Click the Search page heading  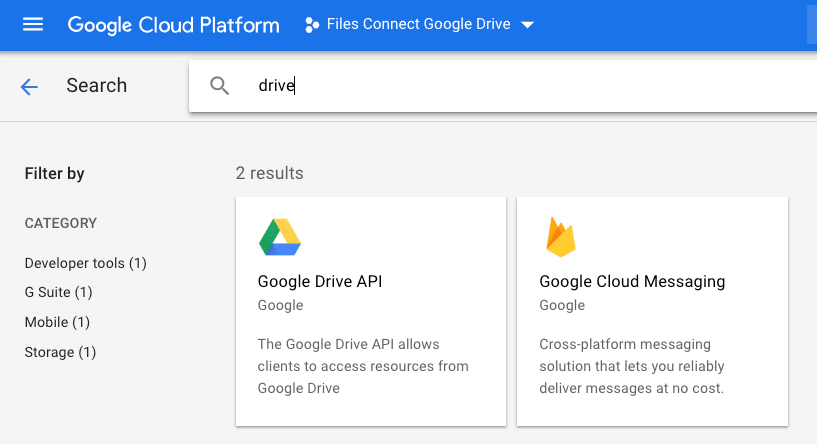coord(96,86)
